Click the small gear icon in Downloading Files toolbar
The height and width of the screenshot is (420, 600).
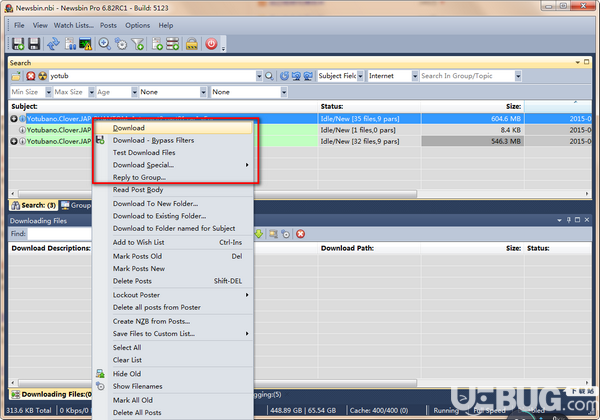286,234
